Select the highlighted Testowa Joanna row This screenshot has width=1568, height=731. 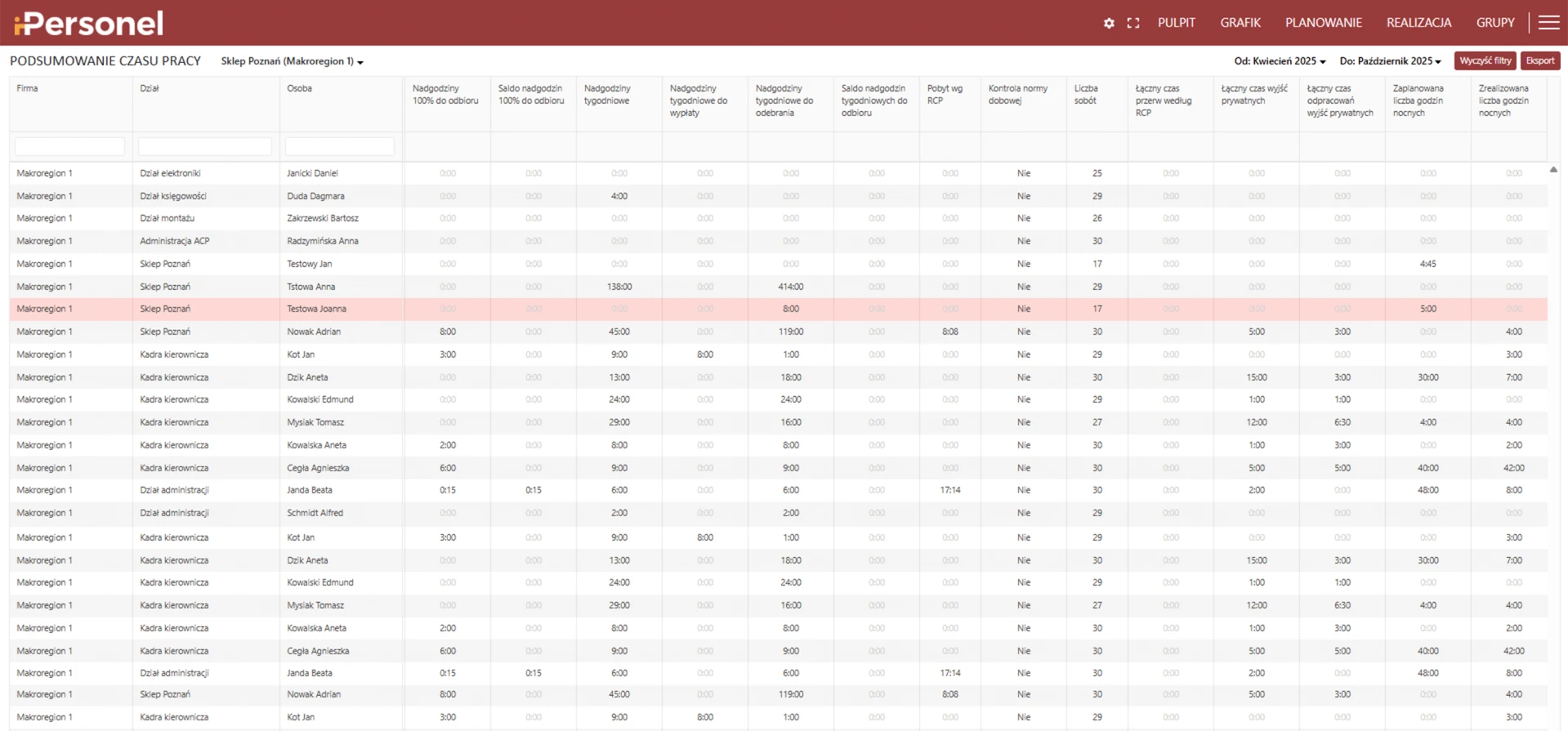[316, 309]
